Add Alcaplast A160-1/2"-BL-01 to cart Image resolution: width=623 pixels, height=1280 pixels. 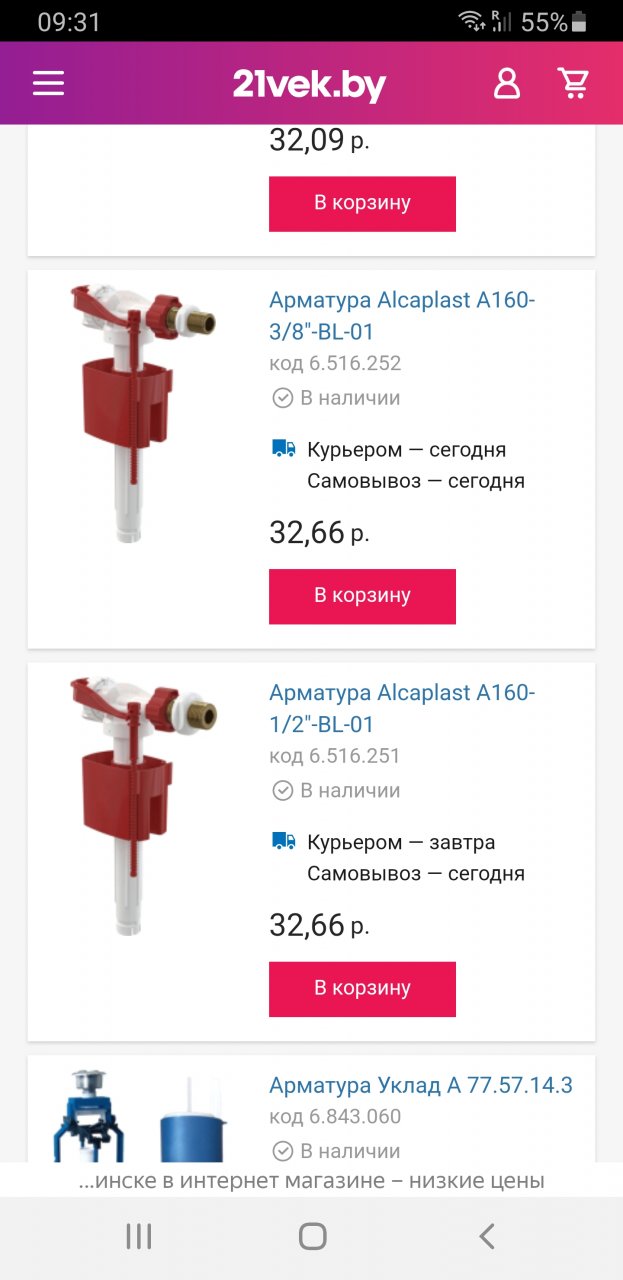point(362,989)
